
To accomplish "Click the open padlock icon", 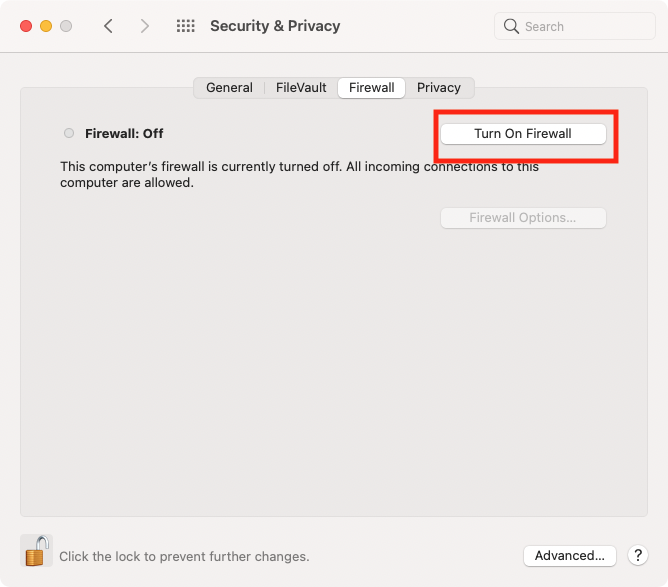I will (x=36, y=550).
